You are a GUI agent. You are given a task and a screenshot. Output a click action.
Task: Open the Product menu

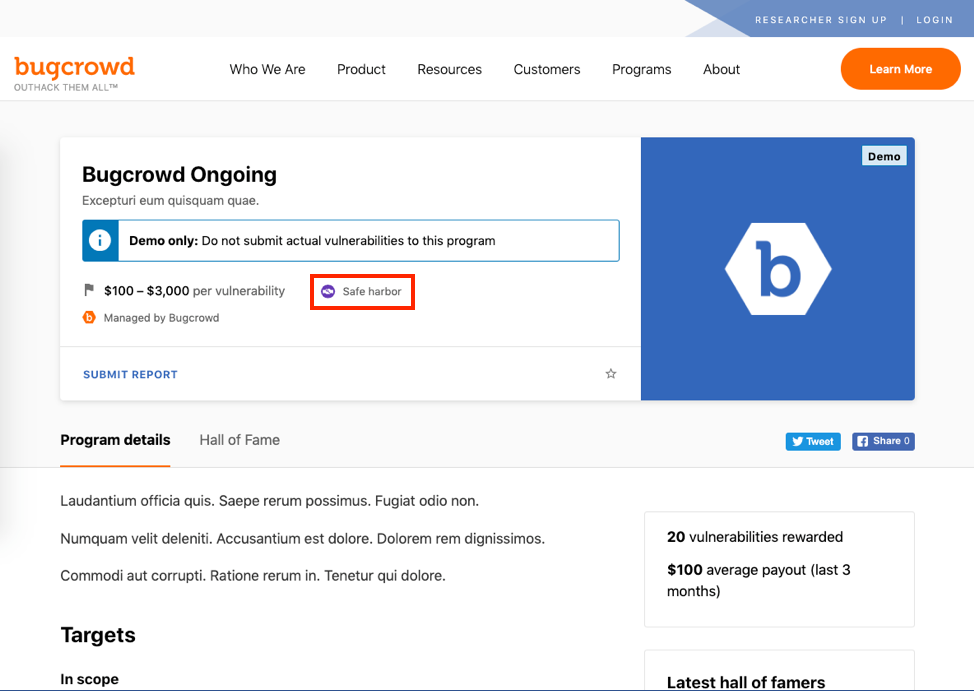pos(361,70)
